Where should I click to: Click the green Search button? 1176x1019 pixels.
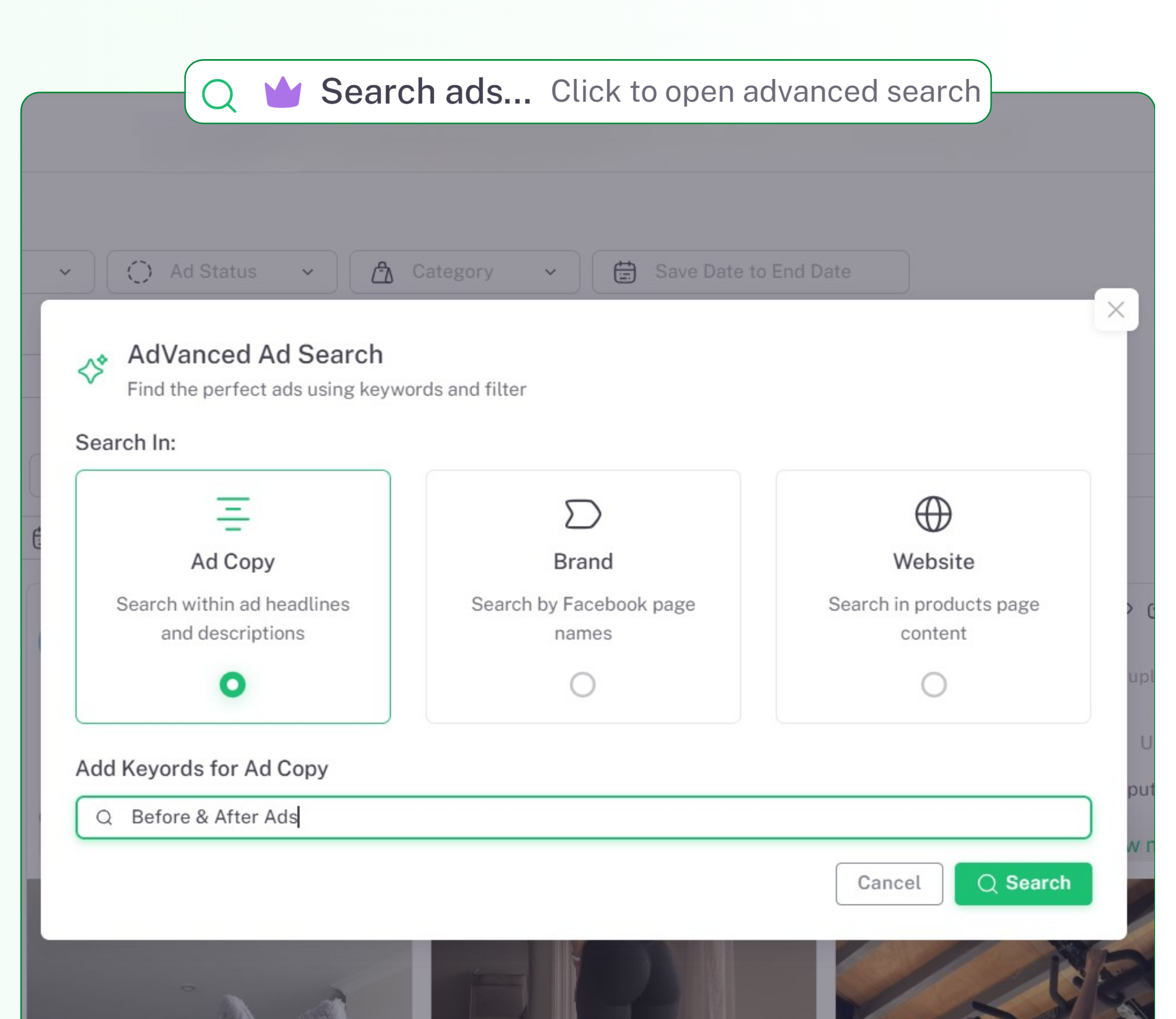pos(1023,883)
